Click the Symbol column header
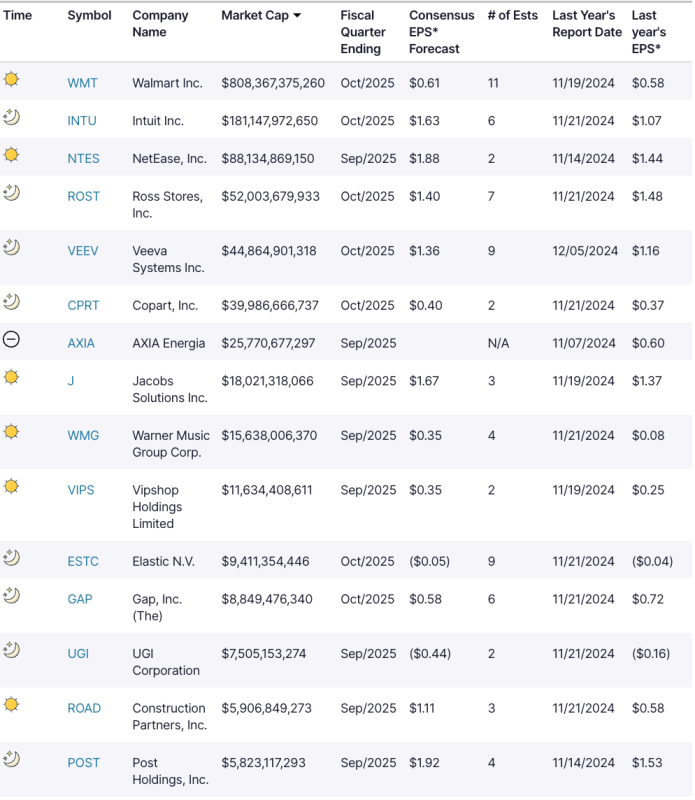 [x=89, y=16]
